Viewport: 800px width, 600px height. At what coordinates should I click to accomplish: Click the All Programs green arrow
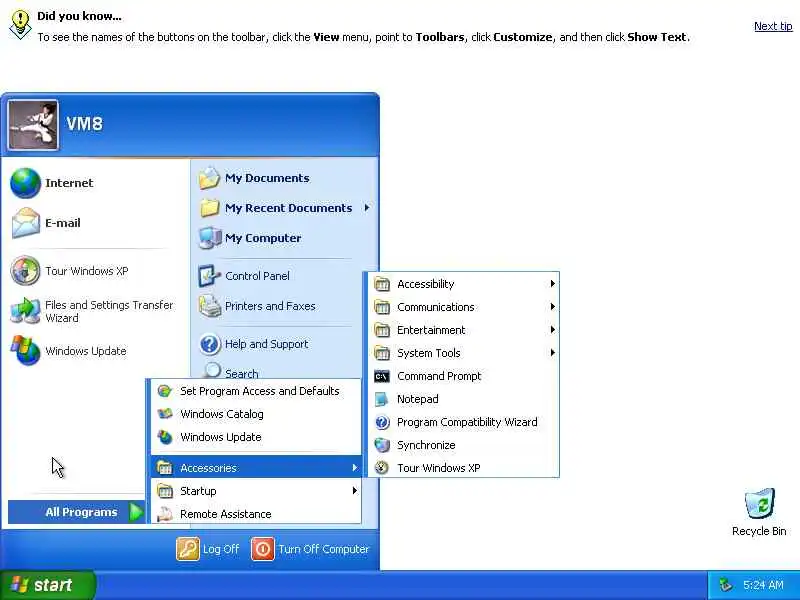(136, 512)
